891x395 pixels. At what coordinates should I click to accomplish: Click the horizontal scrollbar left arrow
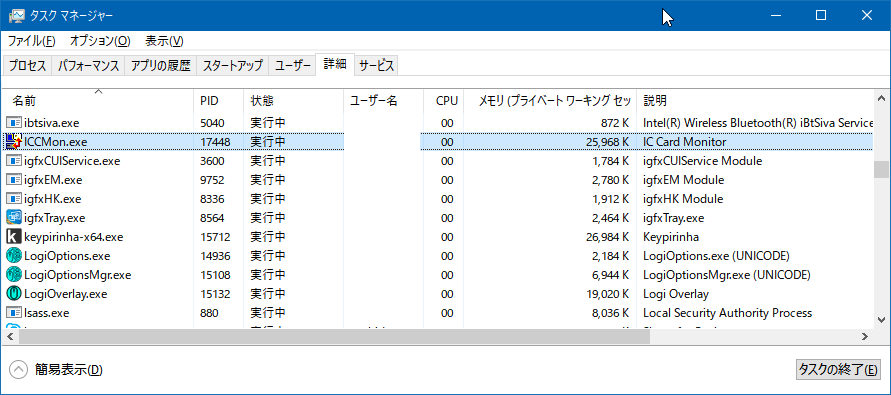(9, 337)
